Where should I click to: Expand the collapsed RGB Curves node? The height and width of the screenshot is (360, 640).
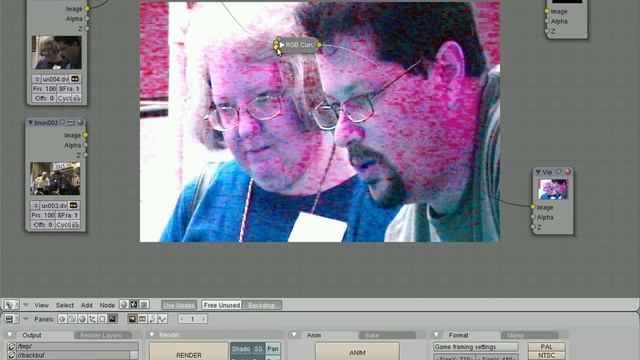(282, 44)
